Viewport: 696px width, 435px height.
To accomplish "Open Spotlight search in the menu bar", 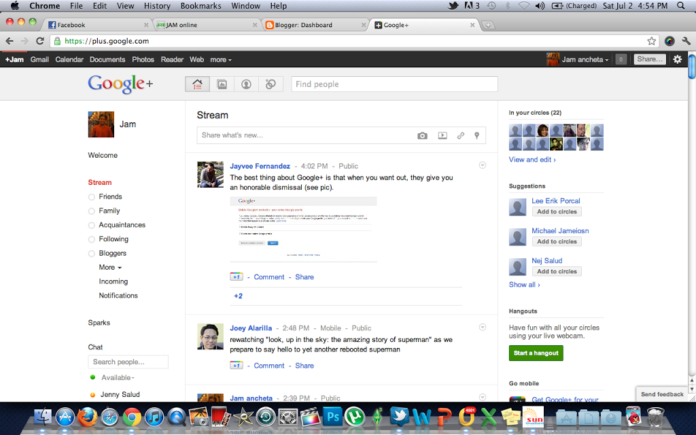I will pyautogui.click(x=680, y=6).
